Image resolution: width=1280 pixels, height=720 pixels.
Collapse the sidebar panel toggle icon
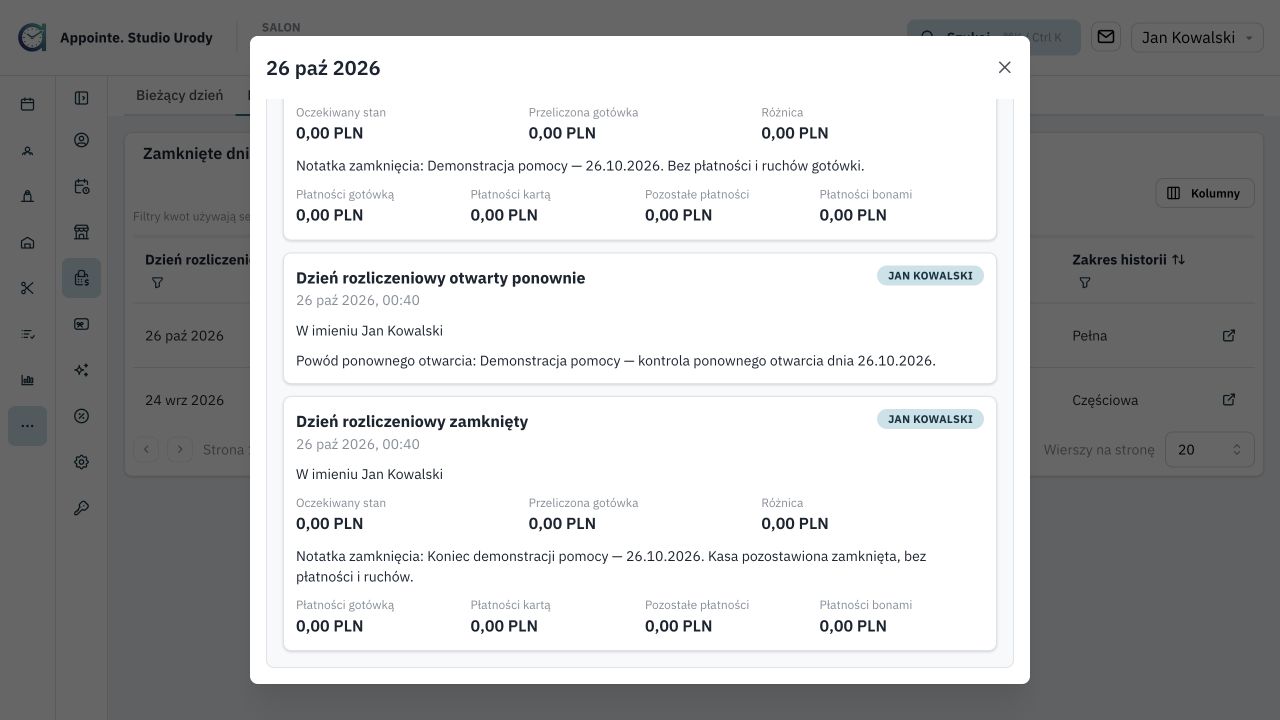(x=82, y=98)
